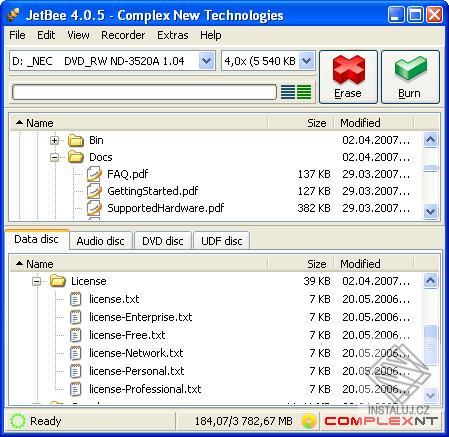Open the View menu
Screen dimensions: 449x437
[78, 35]
